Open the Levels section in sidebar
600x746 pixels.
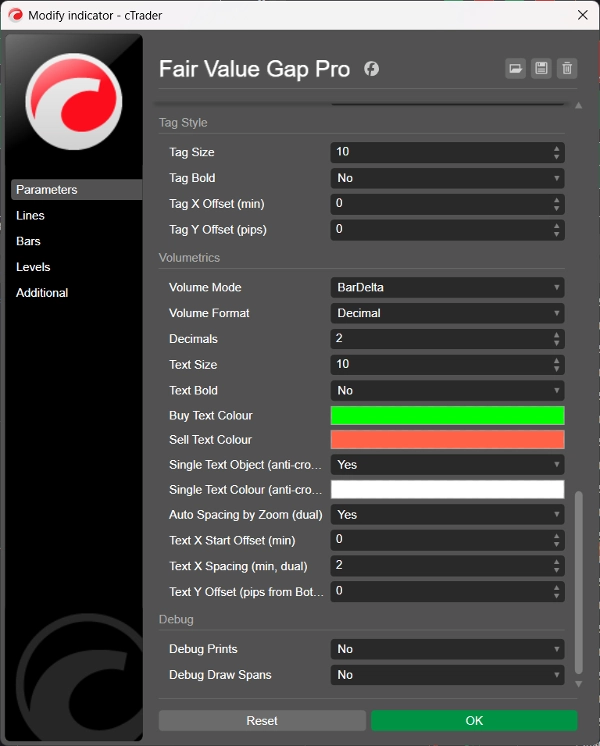click(x=33, y=267)
